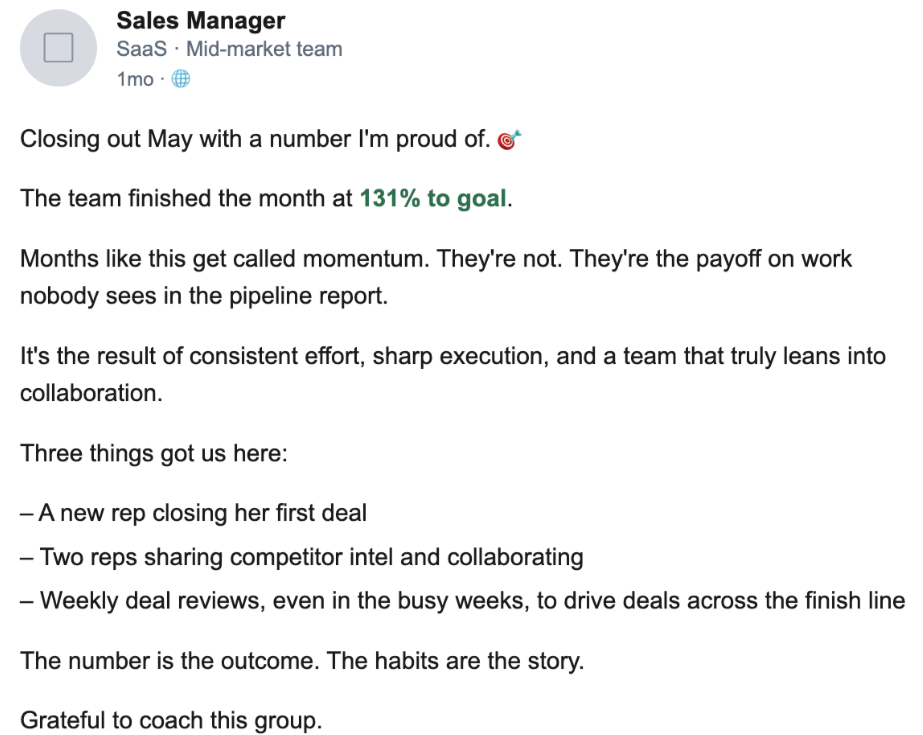The image size is (923, 735).
Task: Click the square icon inside the avatar
Action: pyautogui.click(x=58, y=48)
